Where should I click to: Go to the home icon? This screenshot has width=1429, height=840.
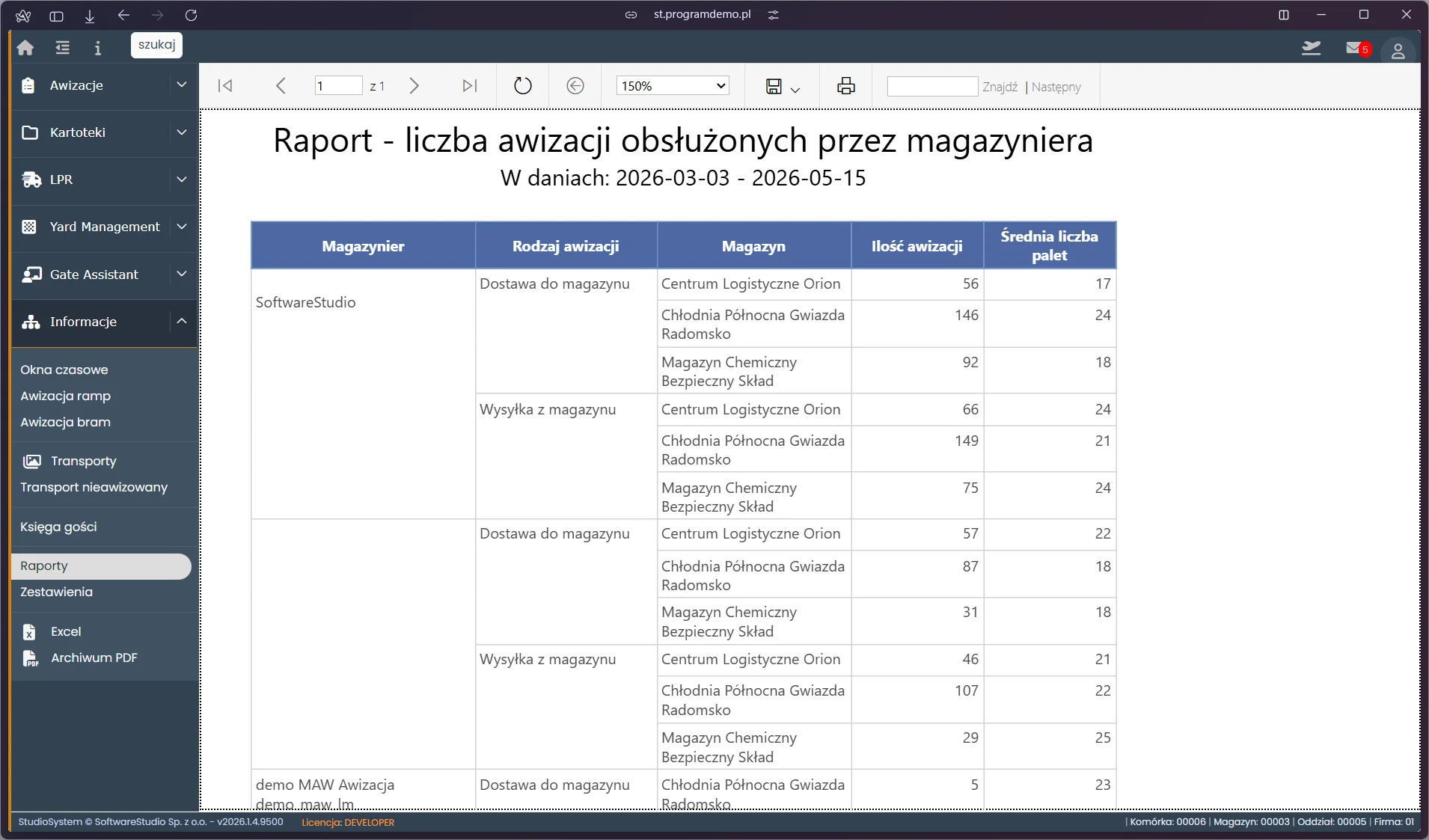coord(25,48)
